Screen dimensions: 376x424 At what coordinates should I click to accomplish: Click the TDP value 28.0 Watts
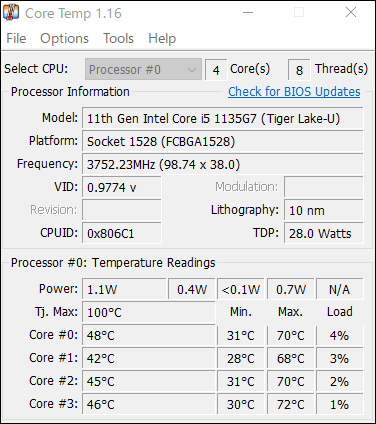click(324, 233)
